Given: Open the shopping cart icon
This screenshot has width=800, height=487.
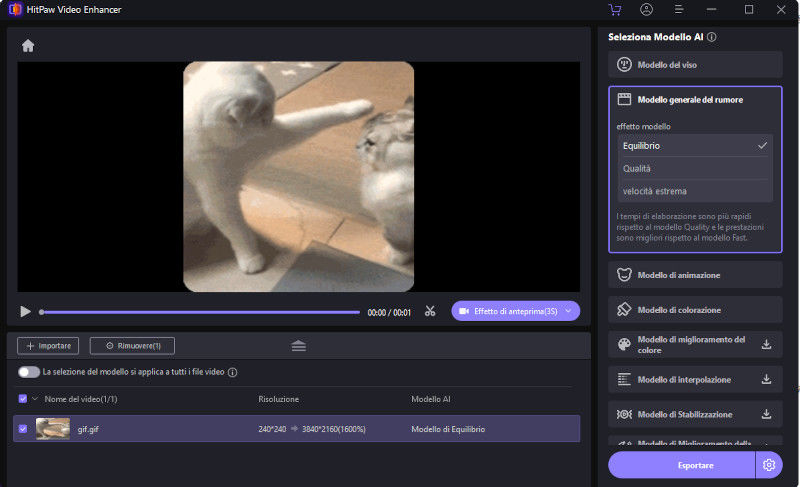Looking at the screenshot, I should point(614,10).
